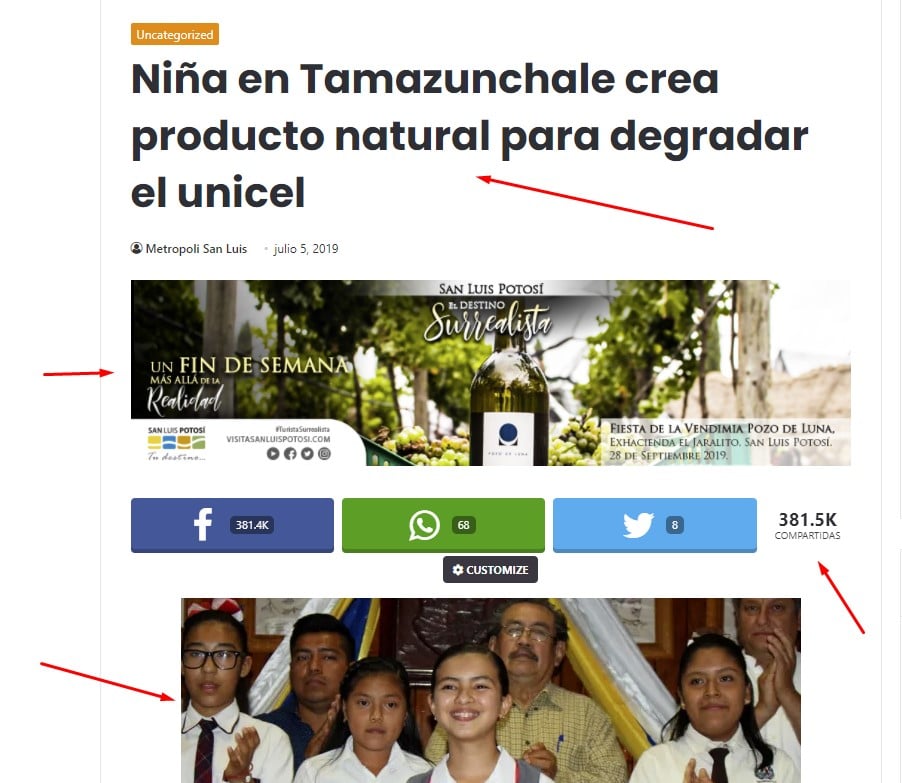Click the 381.5K Compartidas total
Screen dimensions: 902x783
808,526
